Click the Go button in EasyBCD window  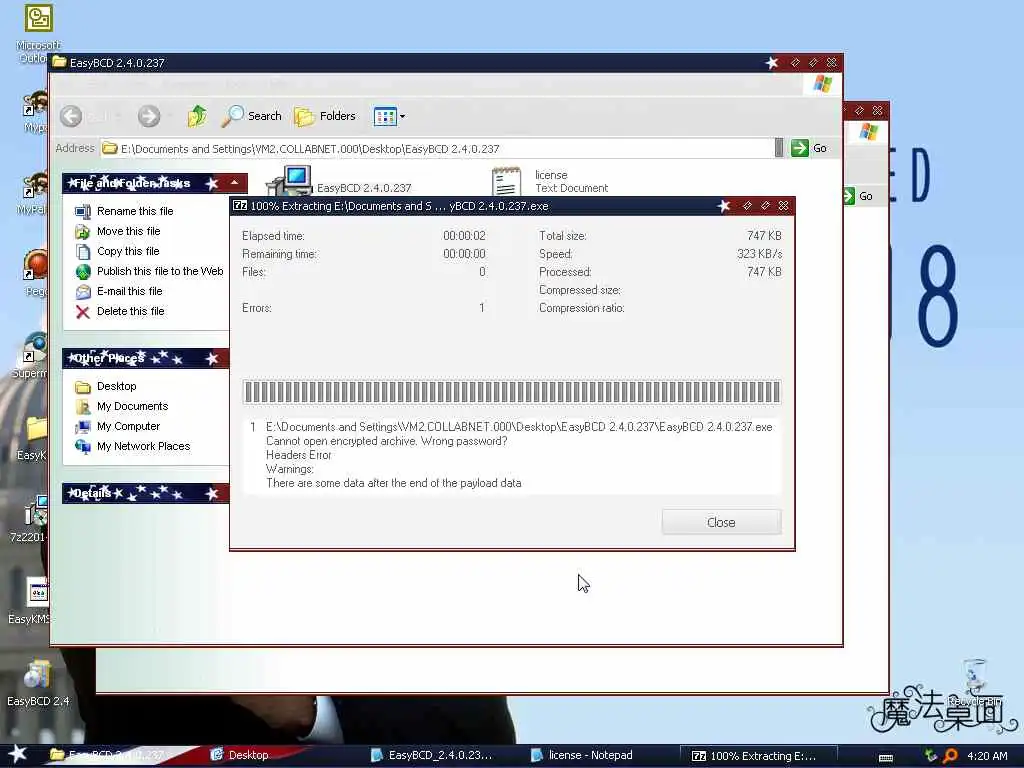809,148
